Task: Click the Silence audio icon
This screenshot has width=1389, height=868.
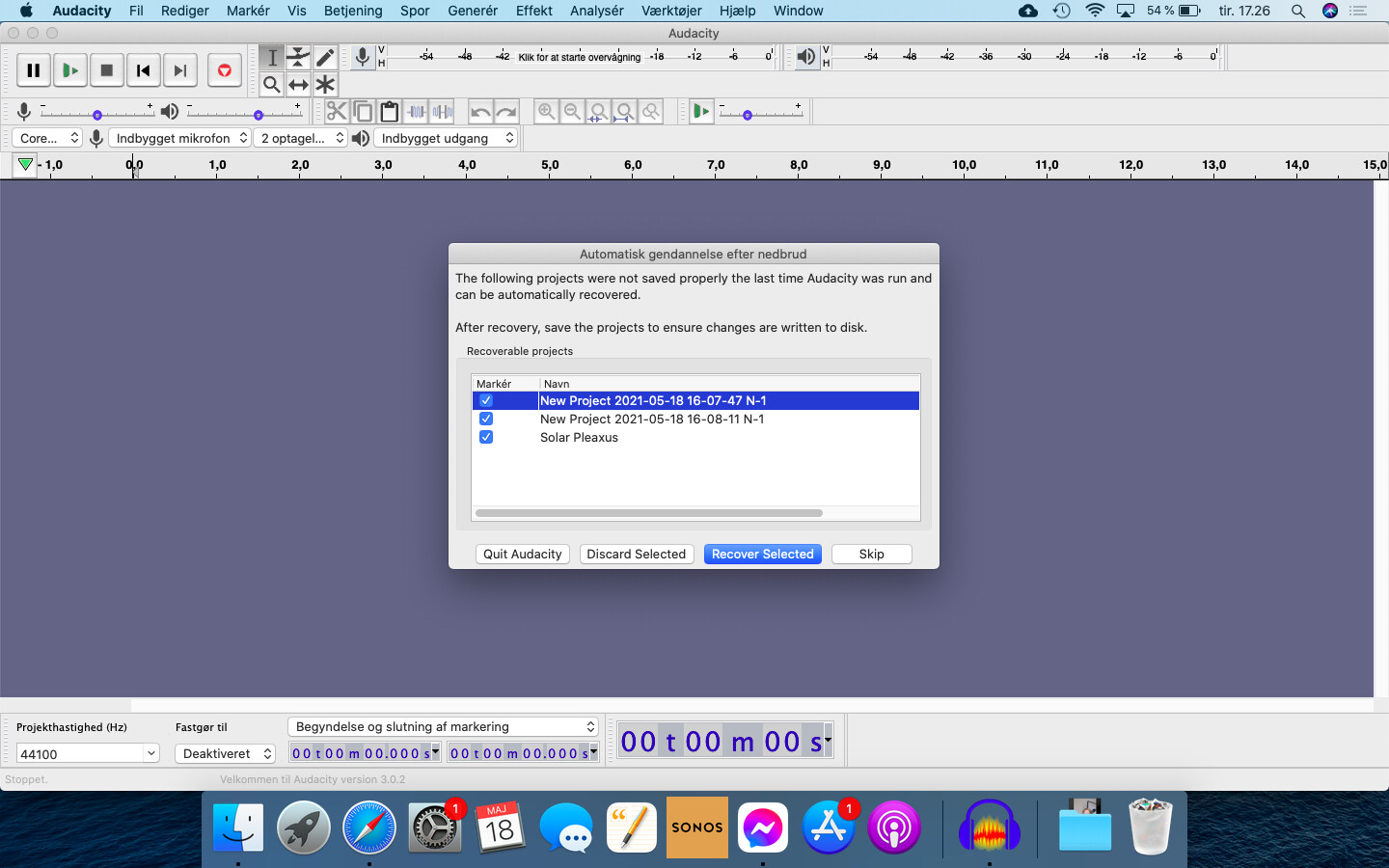Action: pos(443,112)
